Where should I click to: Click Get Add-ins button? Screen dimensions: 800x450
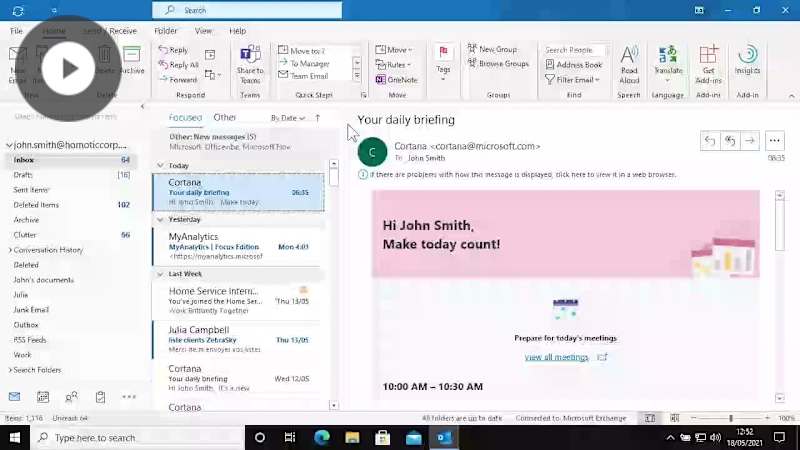(x=708, y=65)
